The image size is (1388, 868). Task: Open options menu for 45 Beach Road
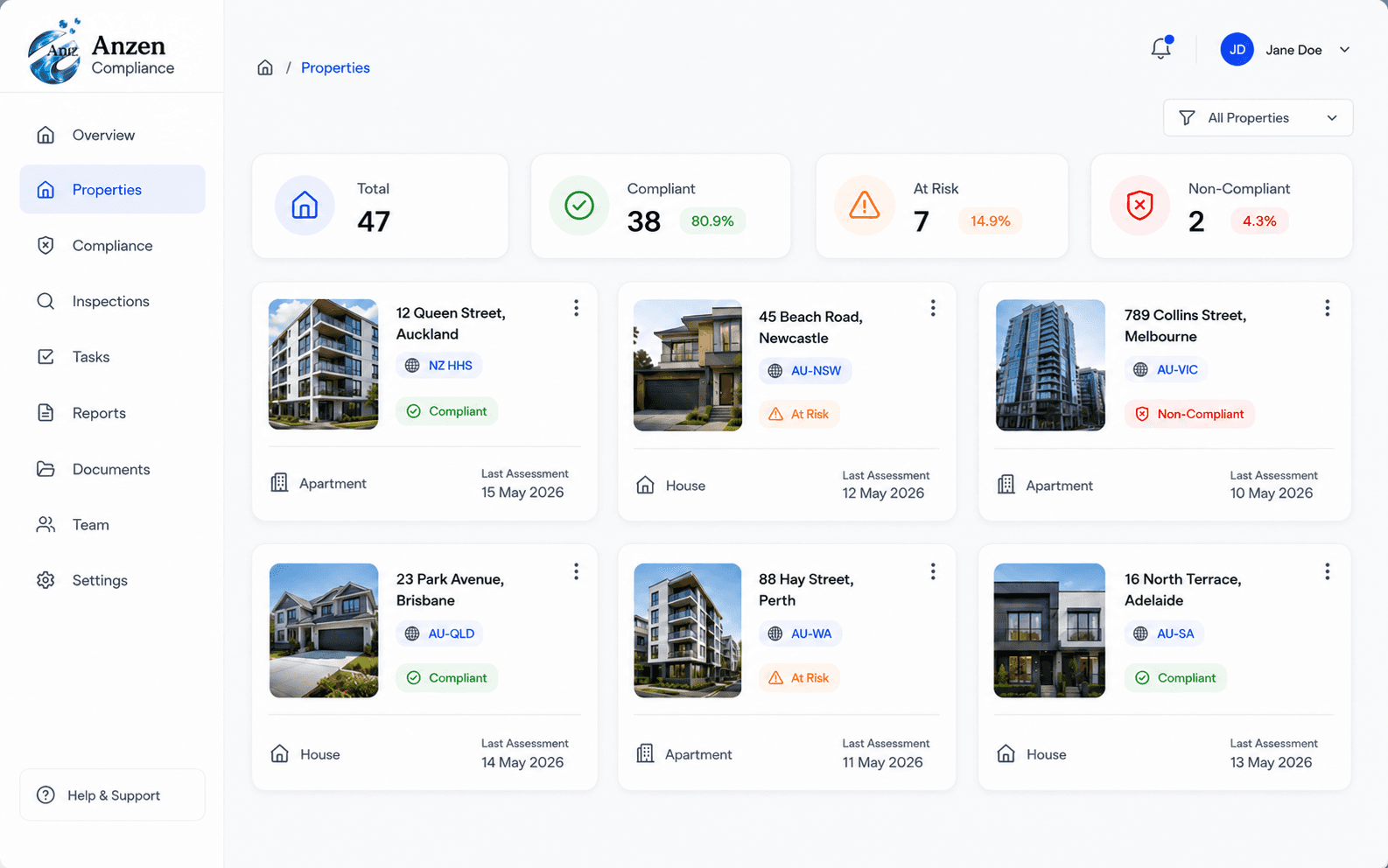point(933,308)
